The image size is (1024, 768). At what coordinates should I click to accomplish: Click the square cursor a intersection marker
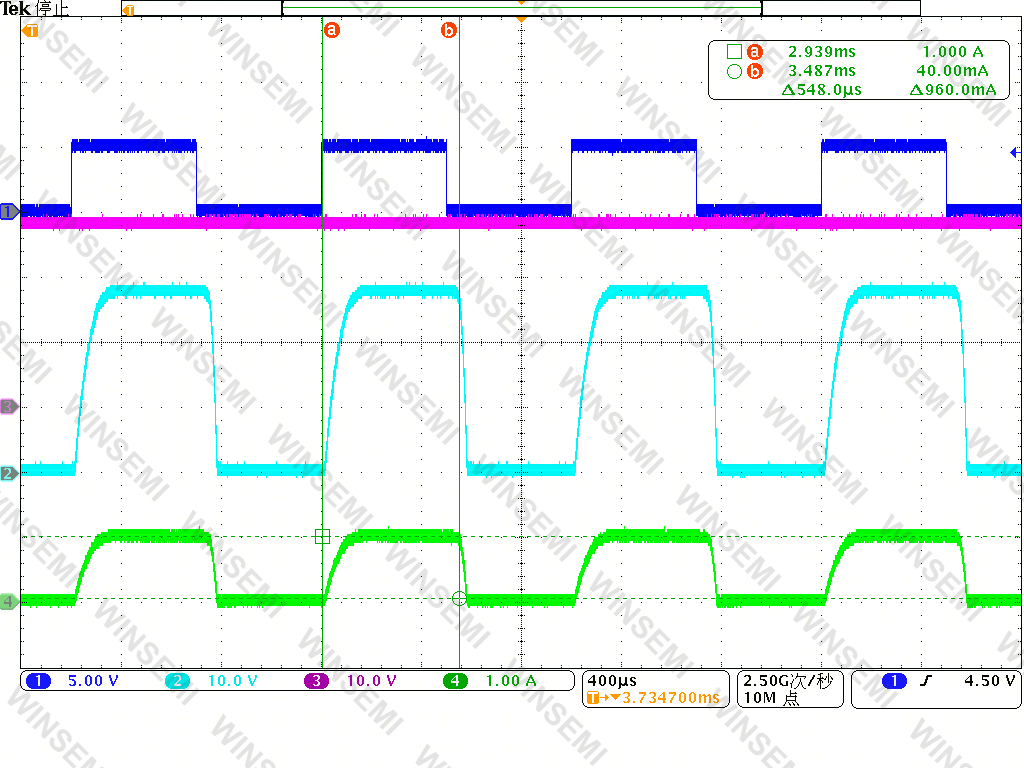coord(322,537)
